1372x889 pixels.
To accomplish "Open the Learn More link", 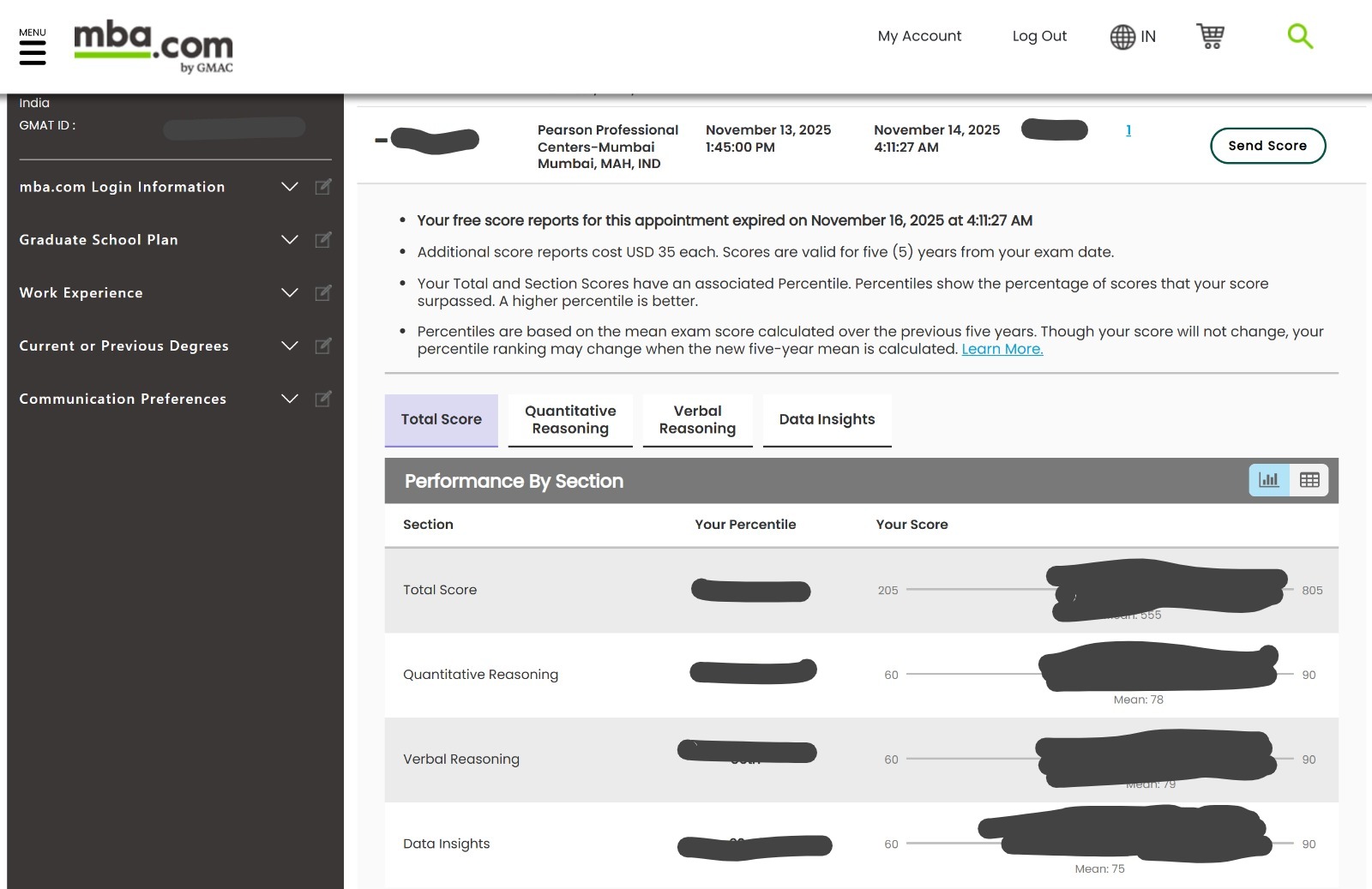I will tap(1002, 350).
